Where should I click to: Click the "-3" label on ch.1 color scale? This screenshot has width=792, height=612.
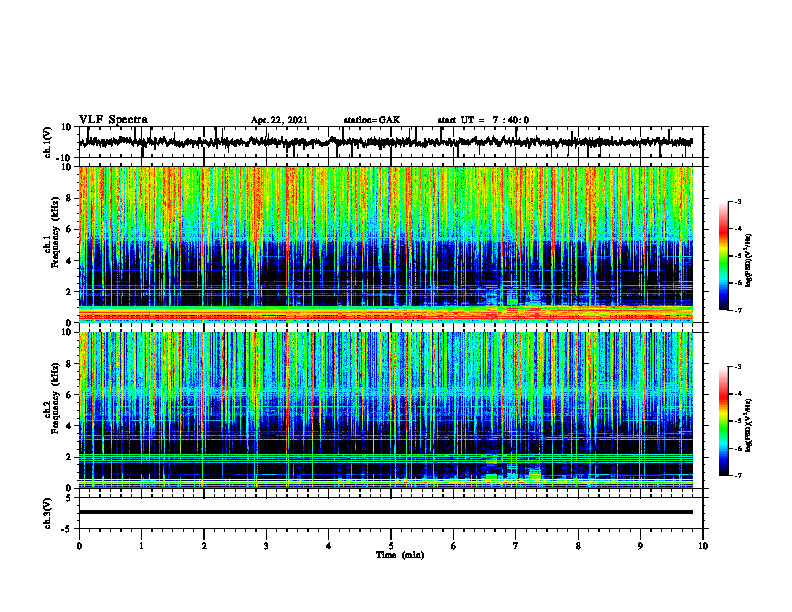(x=738, y=202)
